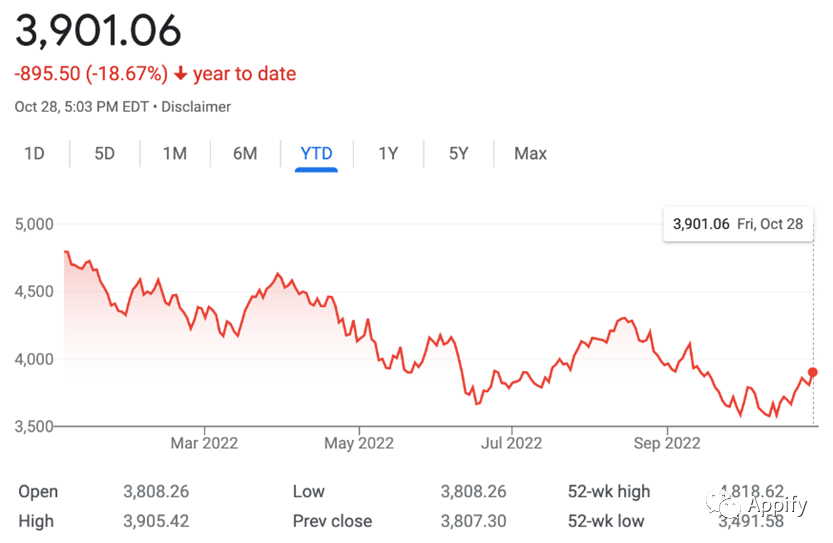Click the Fri, Oct 28 price tooltip

click(x=738, y=224)
